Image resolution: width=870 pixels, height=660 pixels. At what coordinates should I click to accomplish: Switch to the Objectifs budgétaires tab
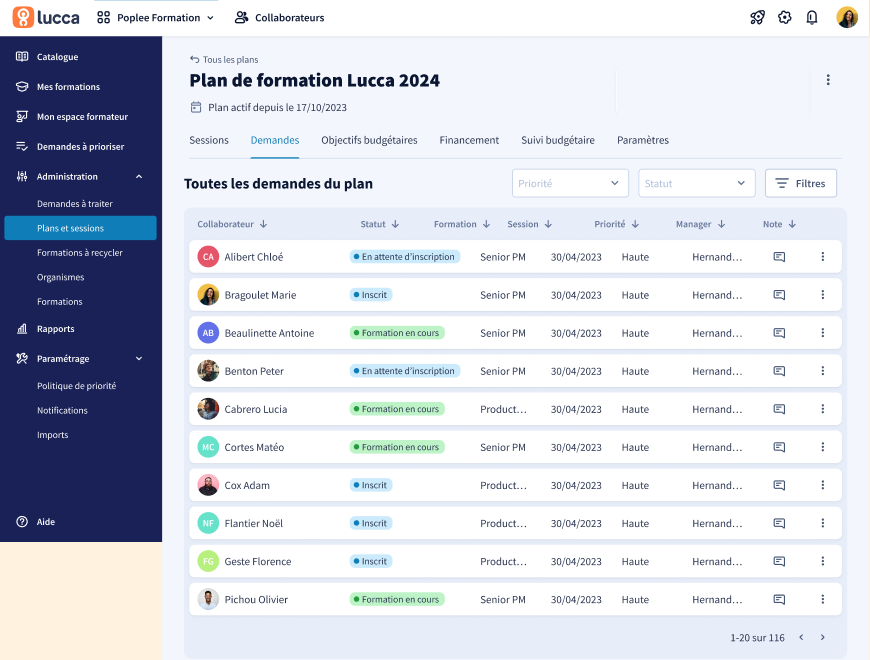[369, 140]
